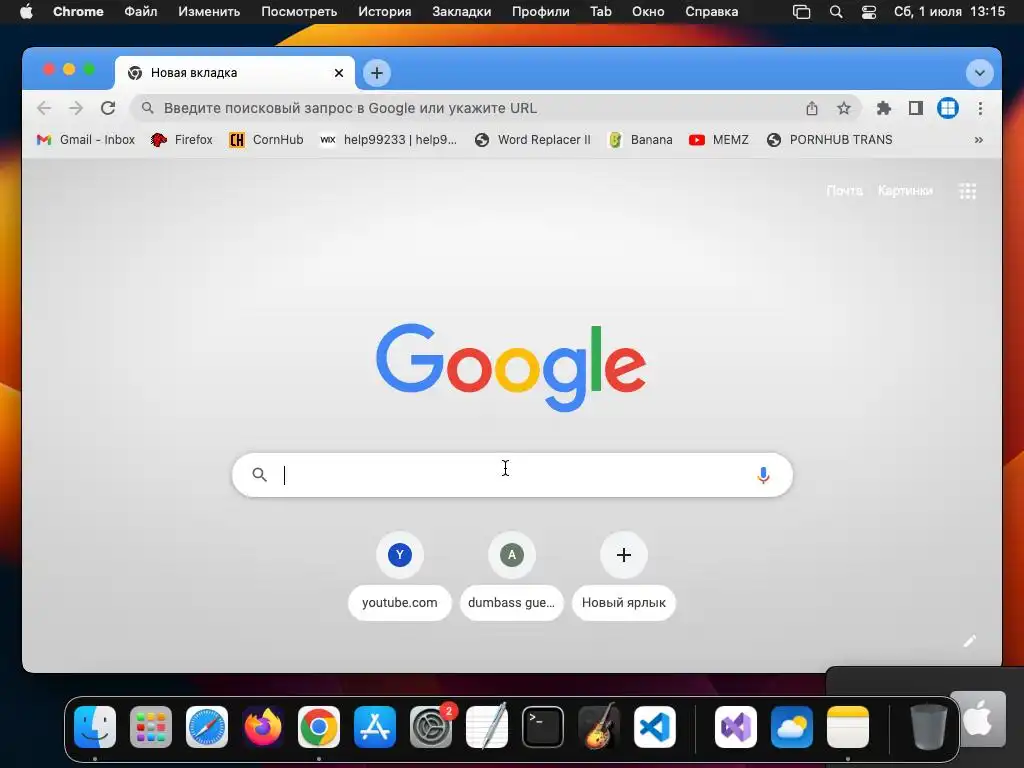1024x768 pixels.
Task: Click the browser forward arrow
Action: (x=76, y=108)
